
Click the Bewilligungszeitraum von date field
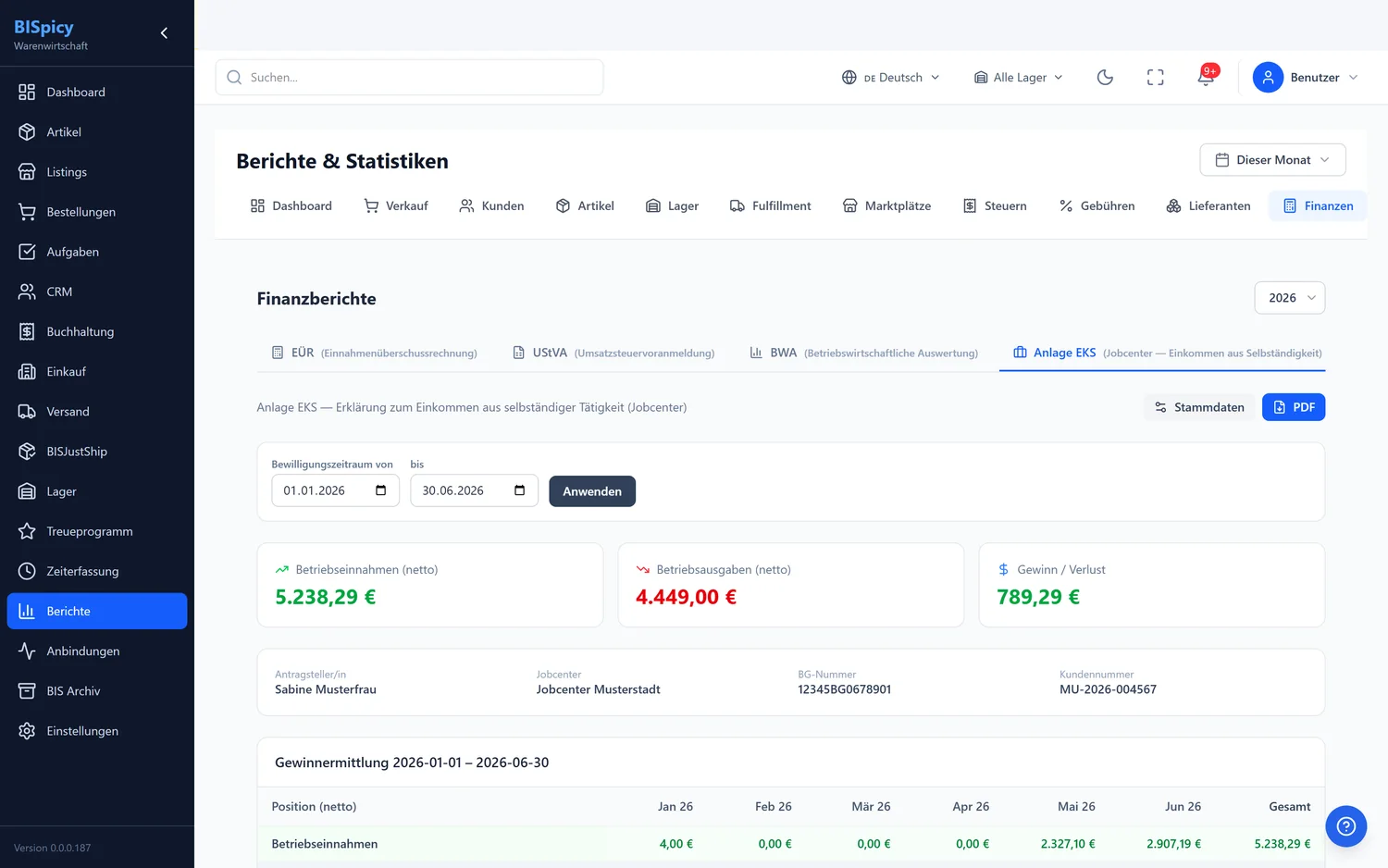pos(335,490)
